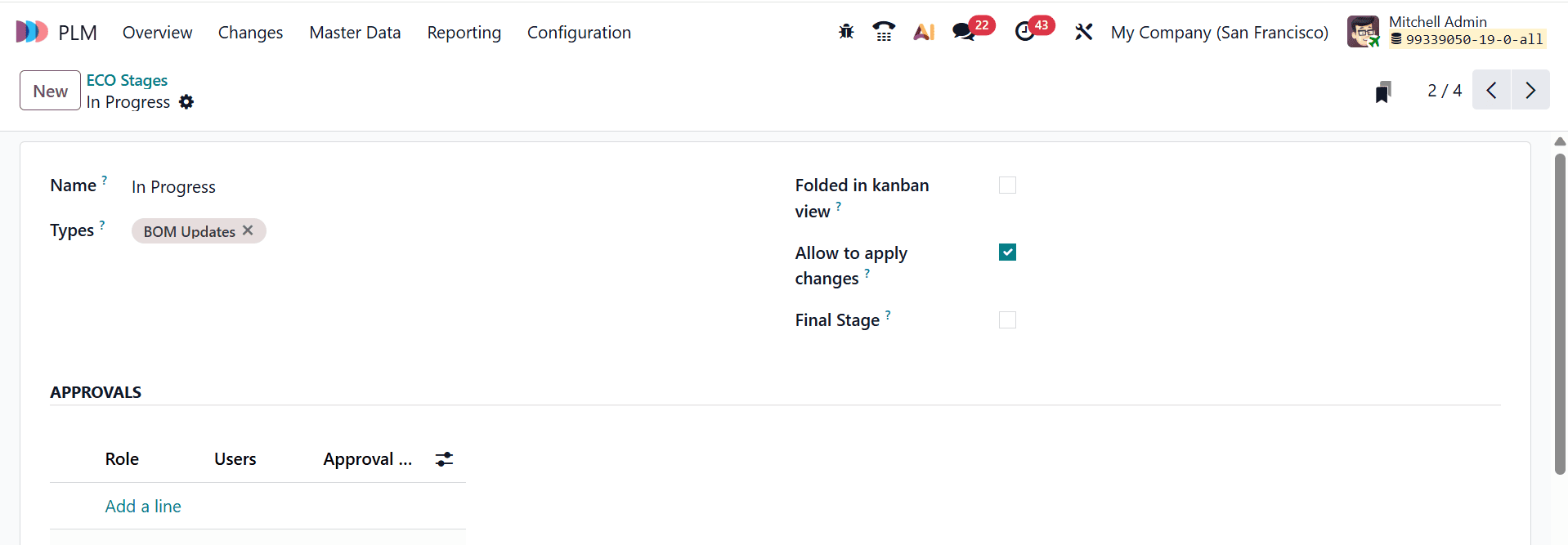
Task: Remove the BOM Updates tag
Action: (x=248, y=230)
